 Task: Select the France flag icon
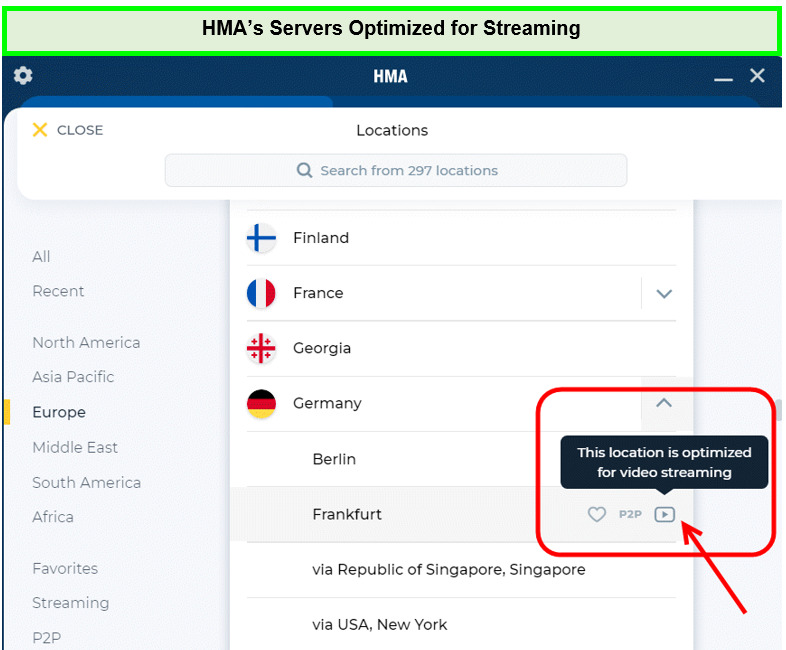point(261,293)
